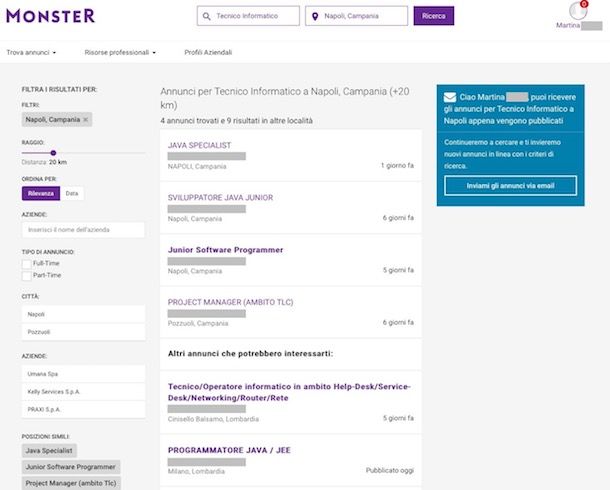This screenshot has height=490, width=610.
Task: Remove the Napoli, Campania filter tag
Action: coord(86,120)
